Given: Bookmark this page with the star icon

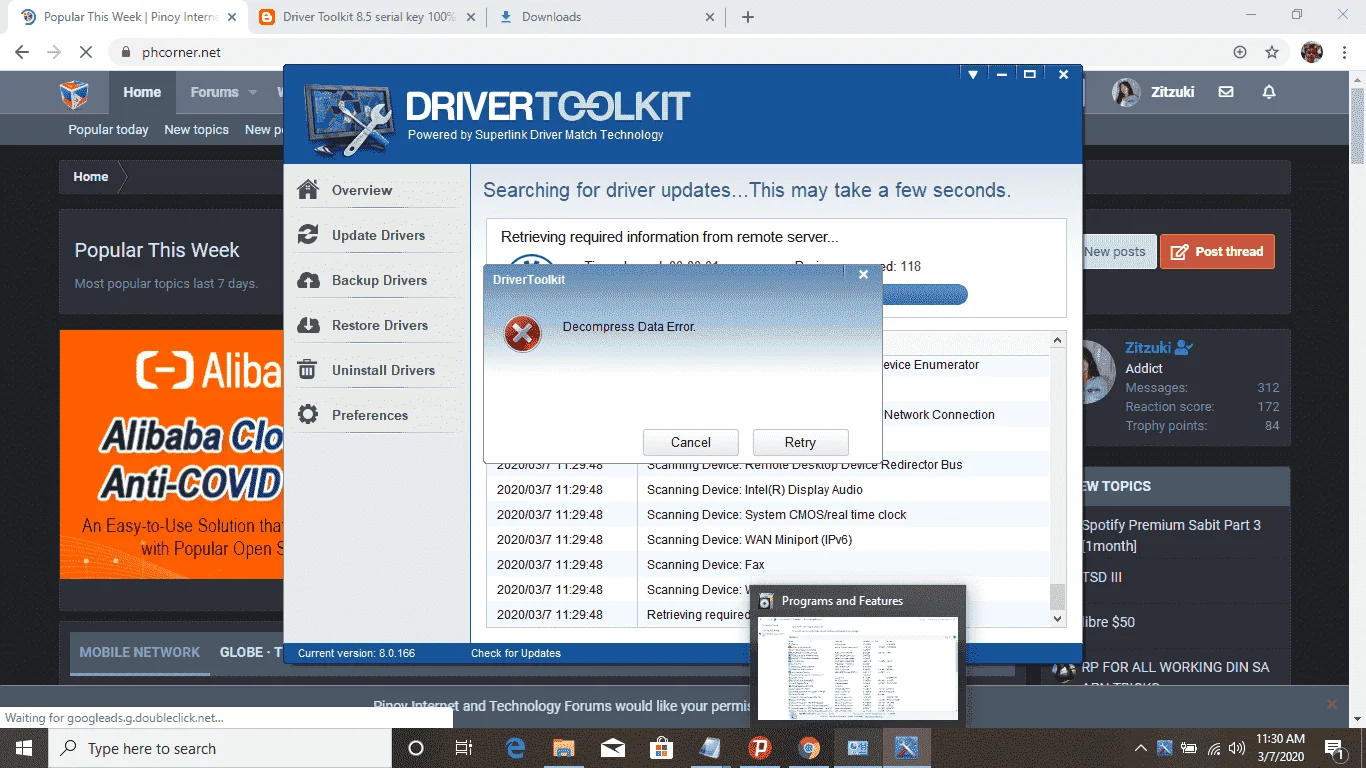Looking at the screenshot, I should pos(1272,52).
